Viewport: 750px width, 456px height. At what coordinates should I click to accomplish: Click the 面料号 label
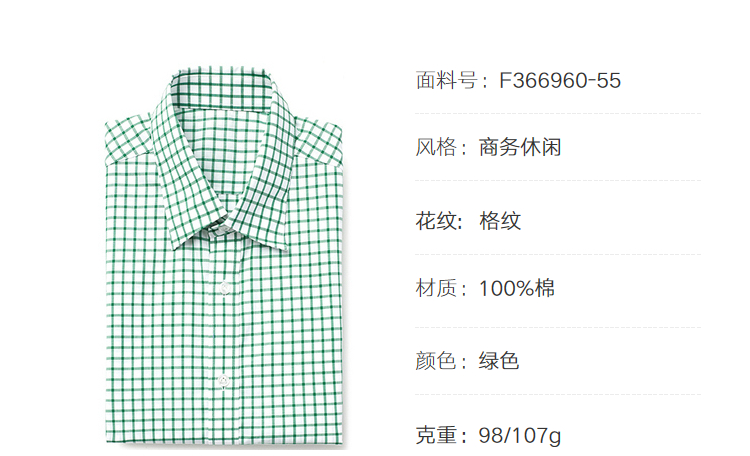(446, 80)
